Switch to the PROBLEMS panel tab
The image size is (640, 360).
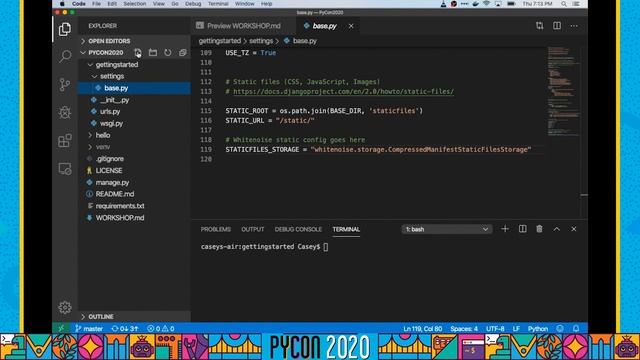point(216,229)
